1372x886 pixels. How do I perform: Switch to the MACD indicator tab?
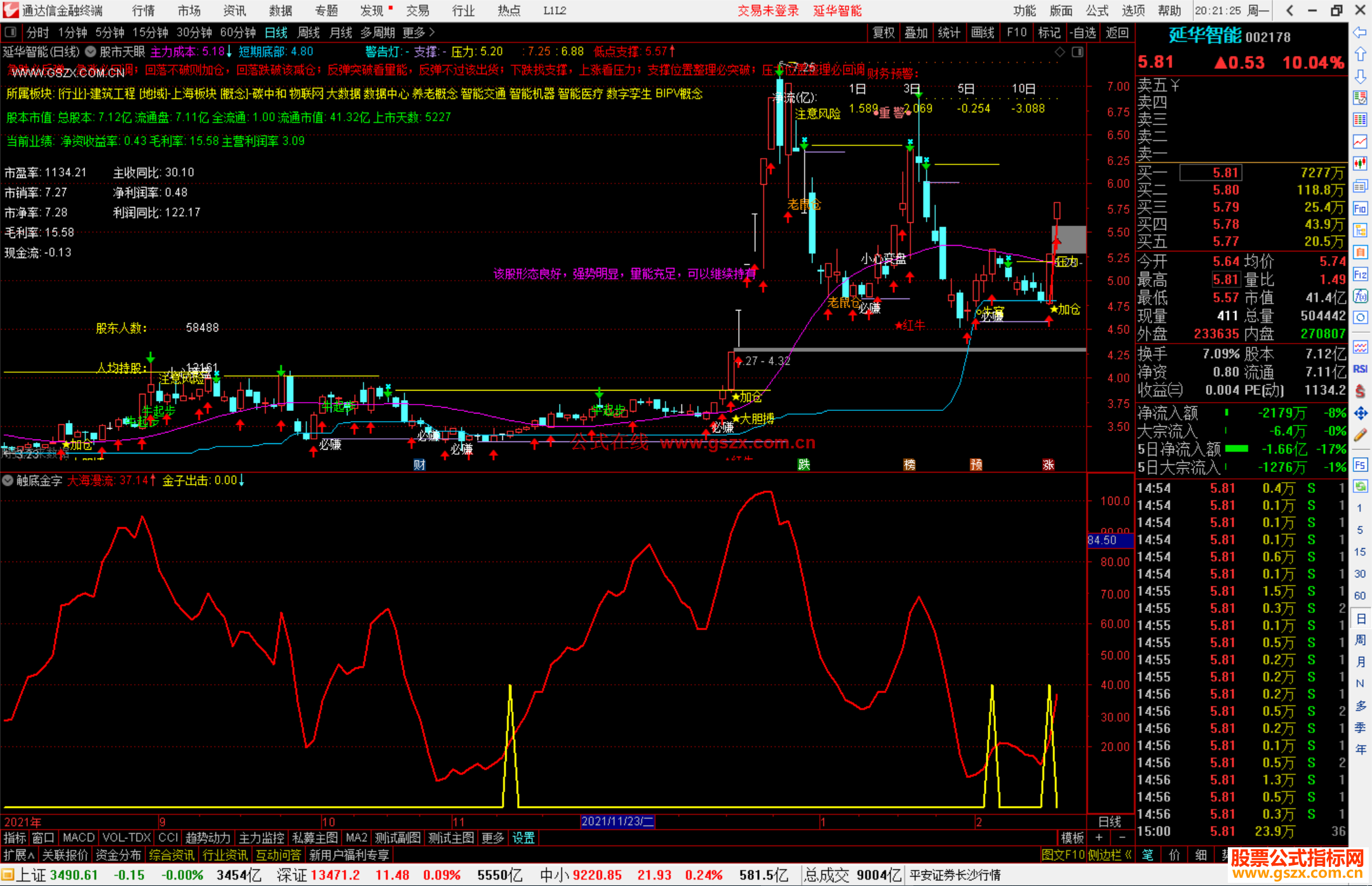pyautogui.click(x=79, y=838)
